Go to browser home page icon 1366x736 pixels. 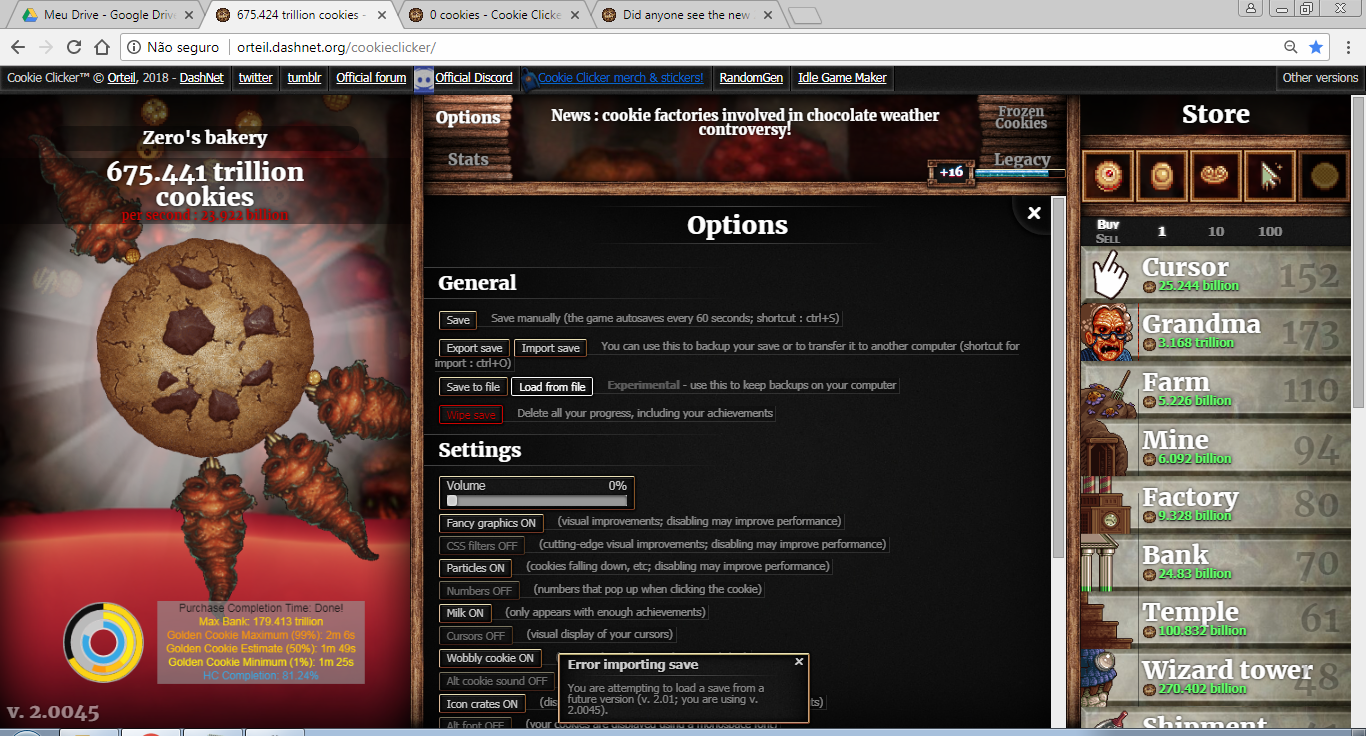pyautogui.click(x=102, y=47)
